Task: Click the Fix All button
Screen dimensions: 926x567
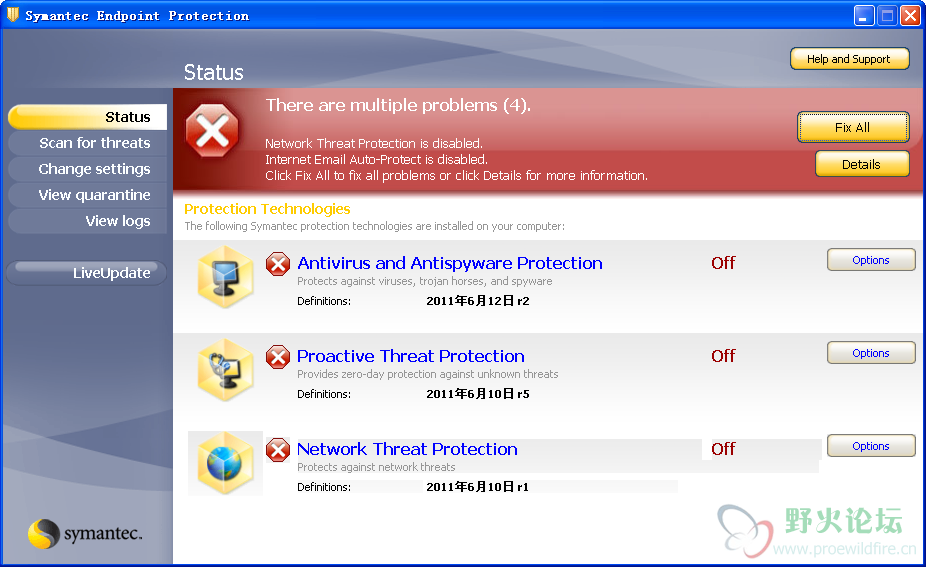Action: 853,128
